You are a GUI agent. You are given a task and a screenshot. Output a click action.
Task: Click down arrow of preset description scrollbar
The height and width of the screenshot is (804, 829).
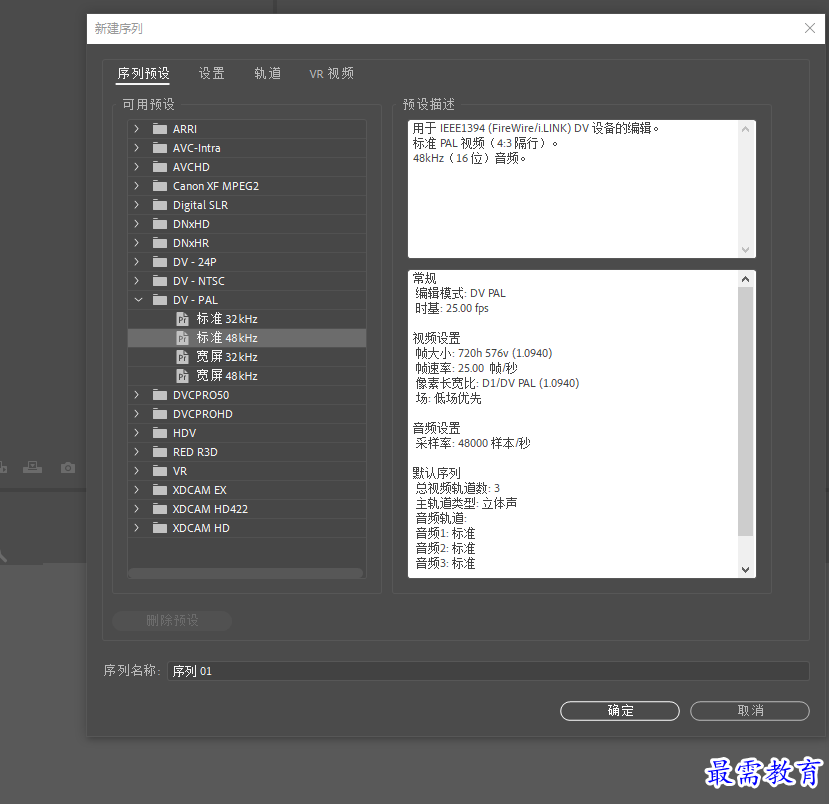745,249
